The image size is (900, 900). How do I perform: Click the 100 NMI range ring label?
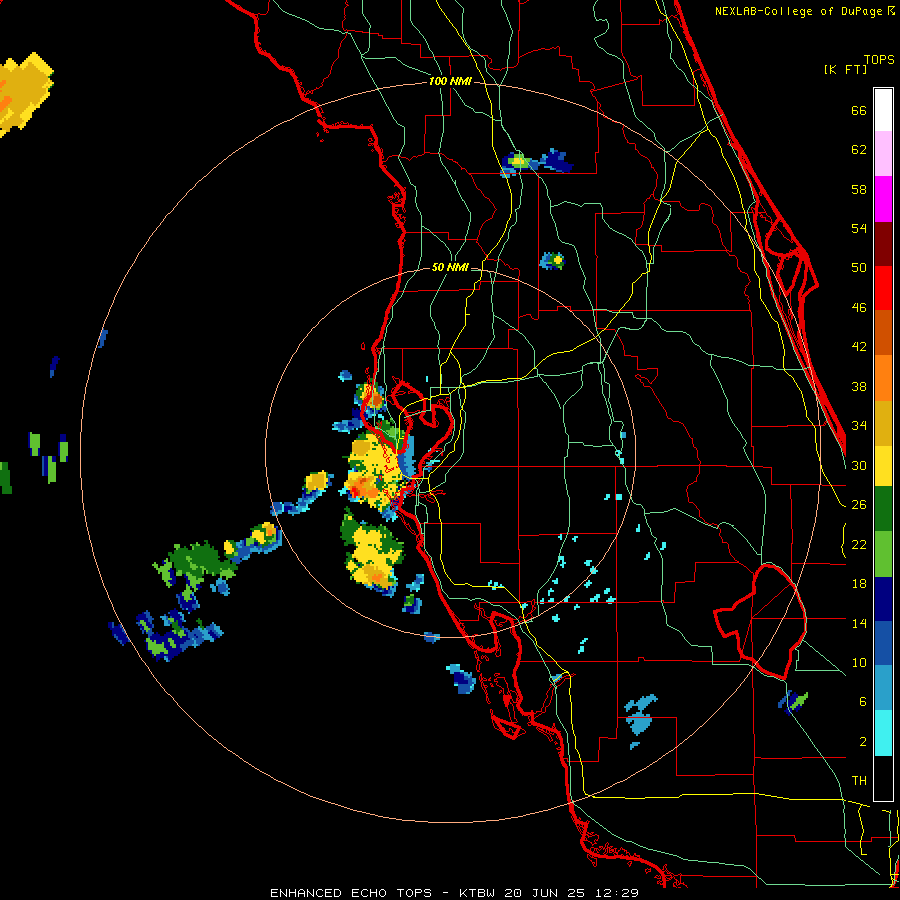click(450, 82)
